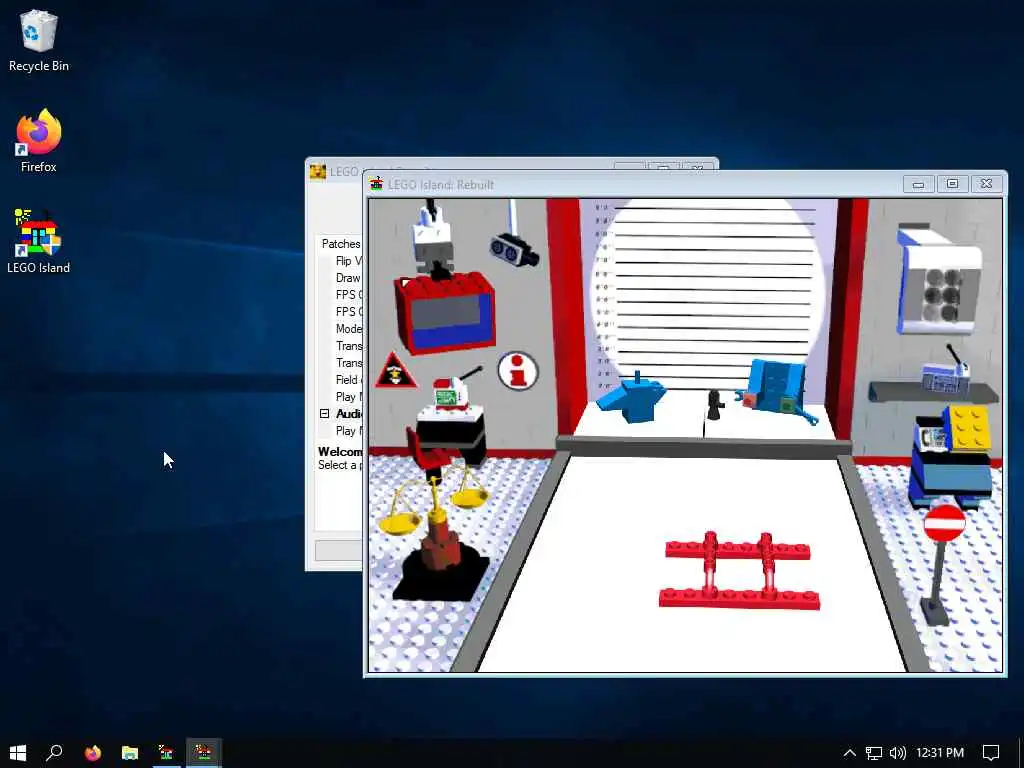Screen dimensions: 1024x768
Task: Launch the LEGO Island desktop shortcut
Action: click(x=39, y=242)
